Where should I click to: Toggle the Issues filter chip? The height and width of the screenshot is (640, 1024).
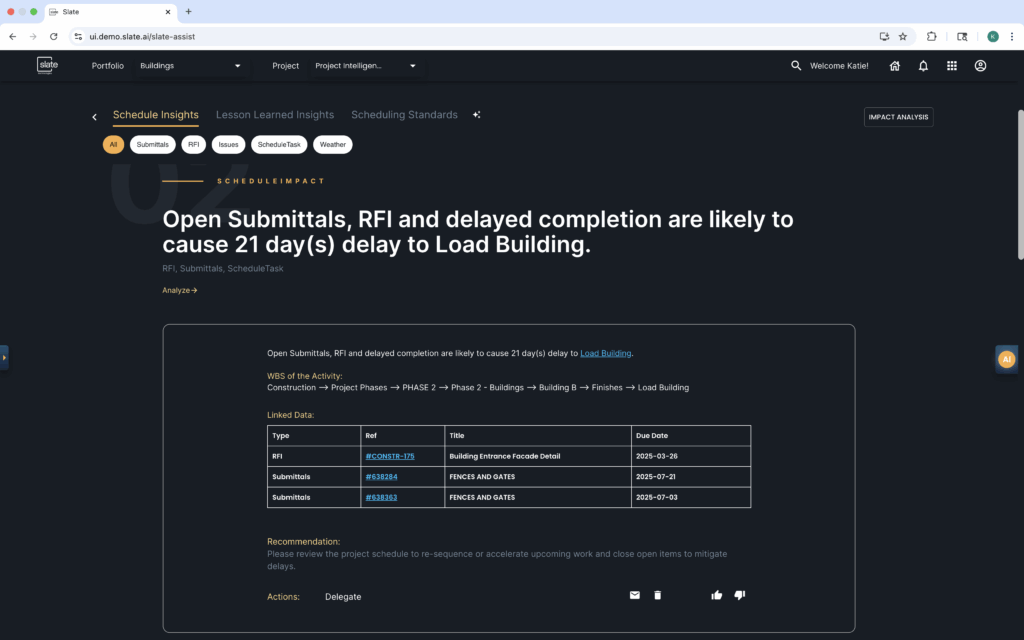[228, 144]
